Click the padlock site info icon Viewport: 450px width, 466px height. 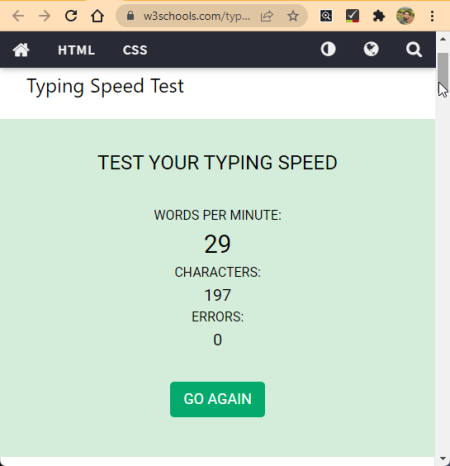coord(130,16)
